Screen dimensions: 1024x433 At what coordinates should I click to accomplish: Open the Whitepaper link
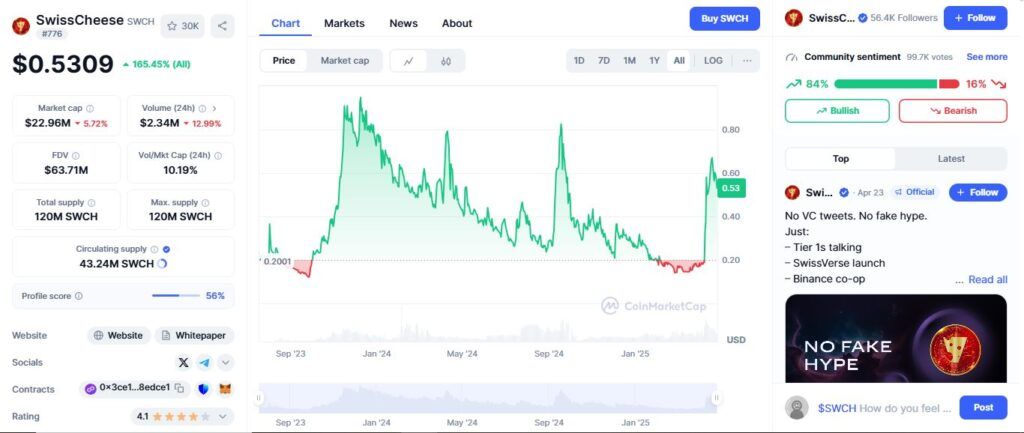point(194,336)
